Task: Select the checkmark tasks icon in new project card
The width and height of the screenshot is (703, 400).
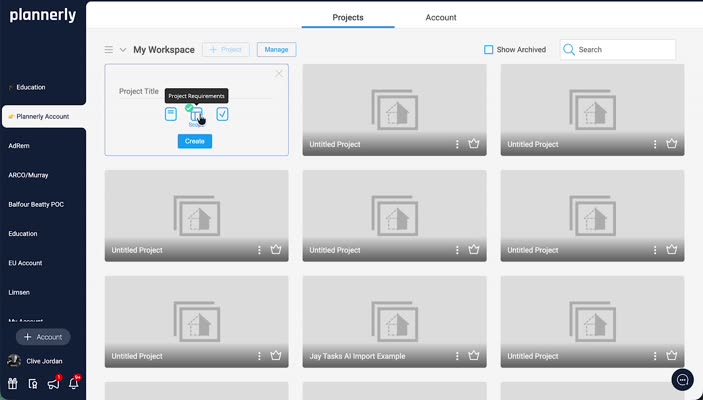Action: pos(222,114)
